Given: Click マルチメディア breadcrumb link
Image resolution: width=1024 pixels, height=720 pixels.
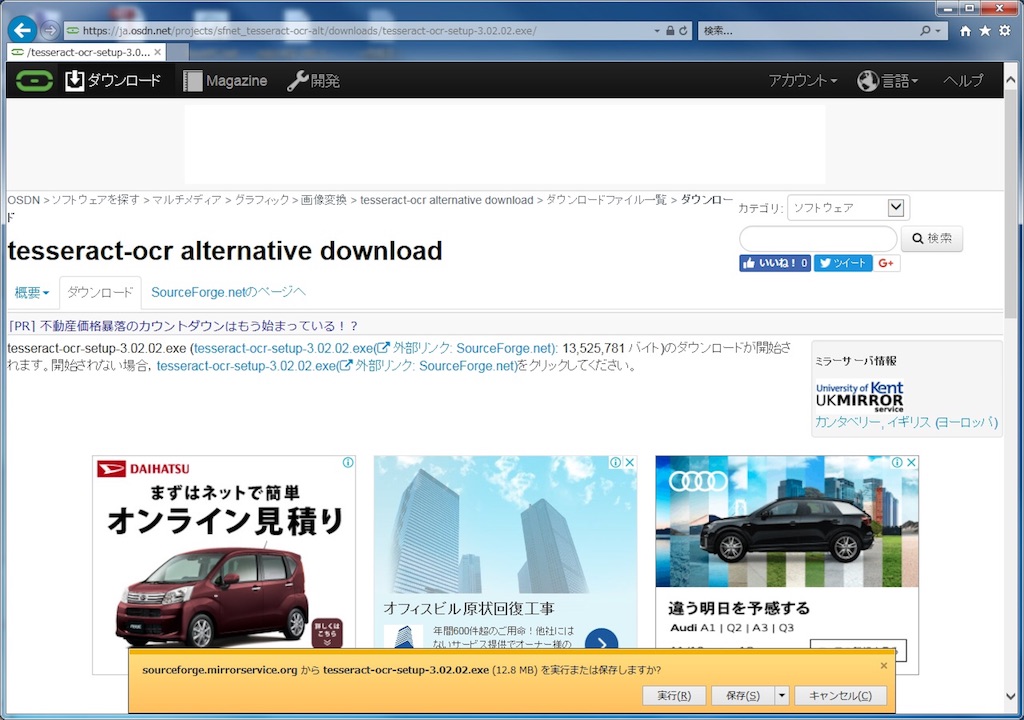Looking at the screenshot, I should pos(187,200).
